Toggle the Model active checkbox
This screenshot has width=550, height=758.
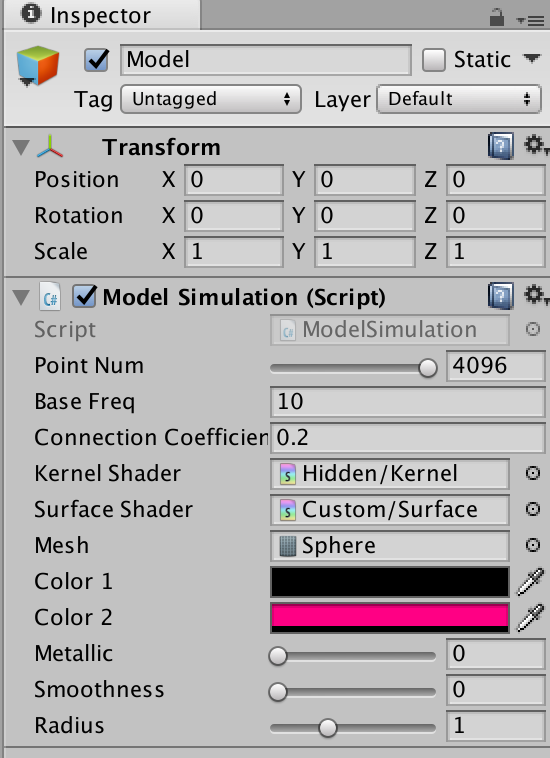[96, 60]
